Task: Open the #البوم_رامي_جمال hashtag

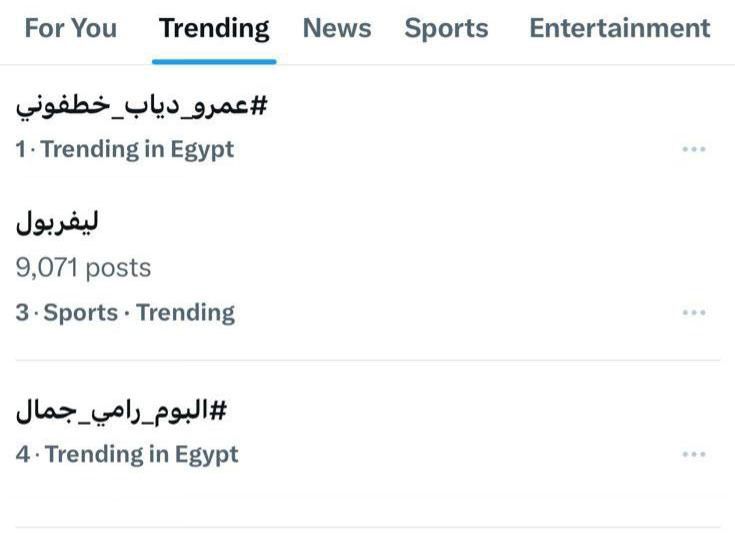Action: [x=122, y=411]
